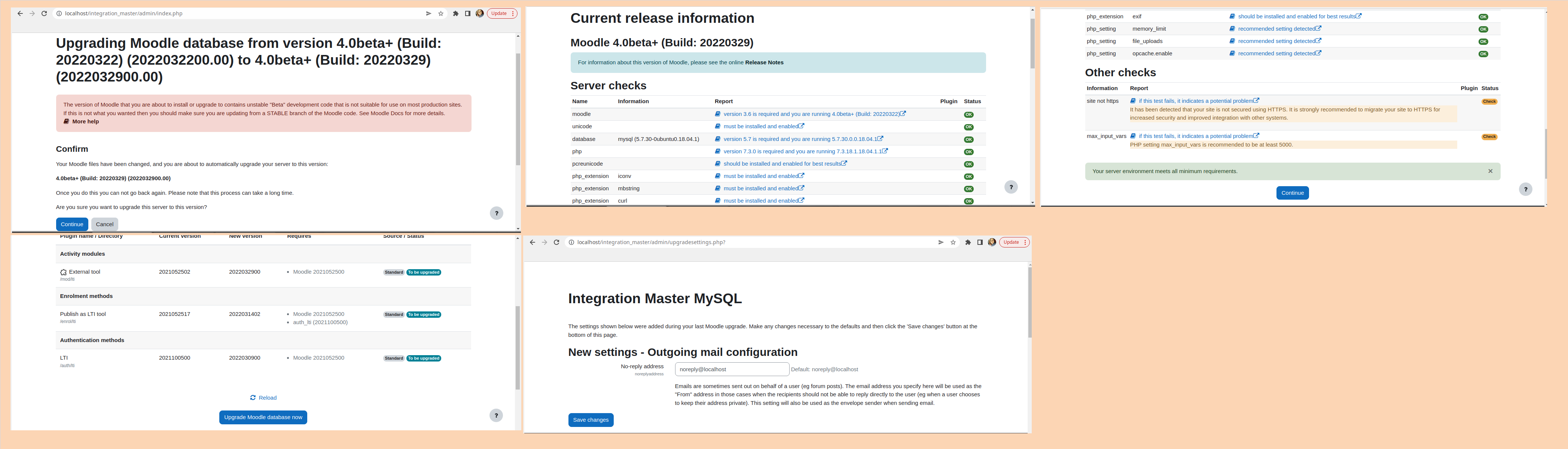Reload the admin/index.php browser page

tap(45, 13)
